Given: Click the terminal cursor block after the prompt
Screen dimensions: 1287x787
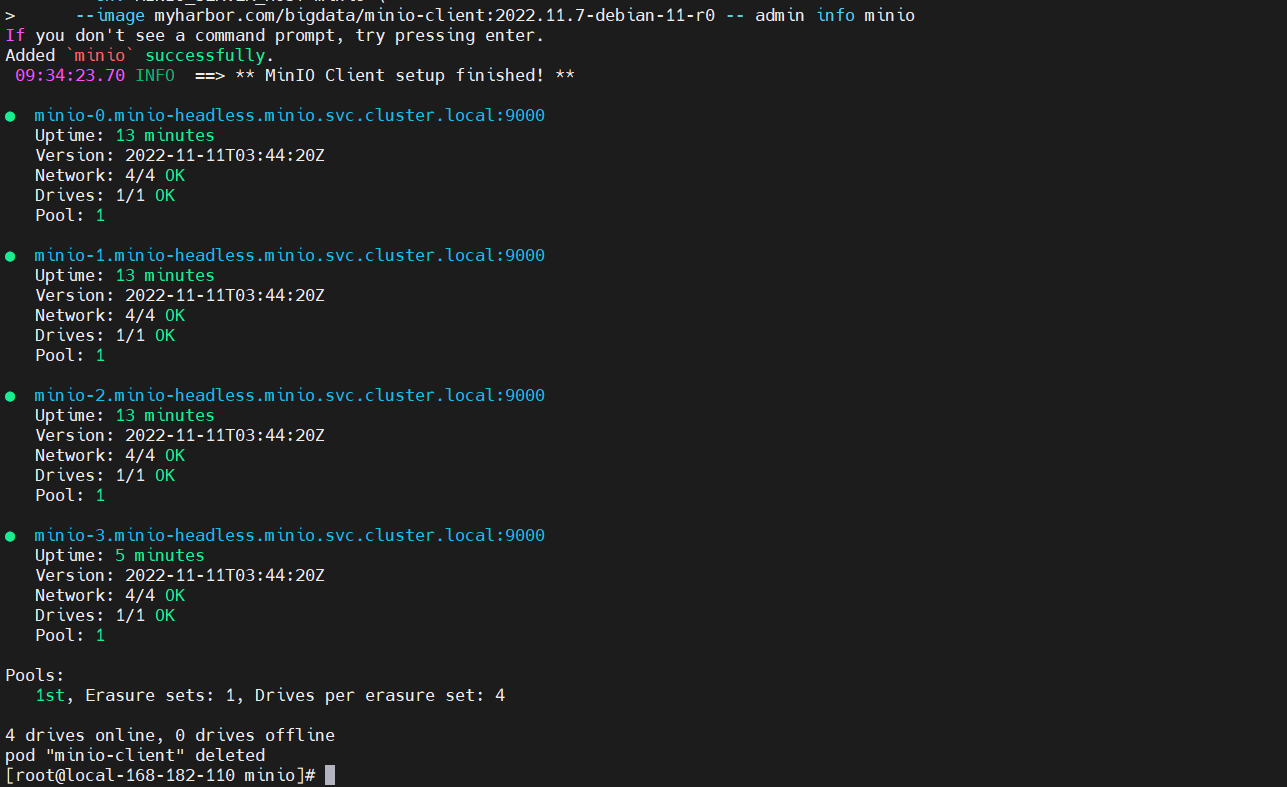Looking at the screenshot, I should point(330,776).
